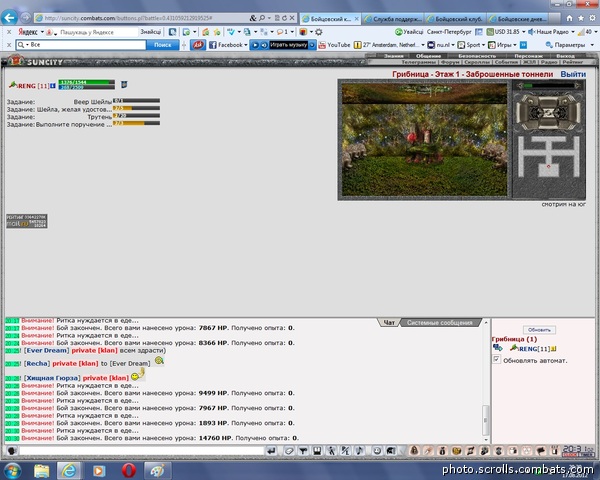Open the Персонаж menu

(528, 56)
